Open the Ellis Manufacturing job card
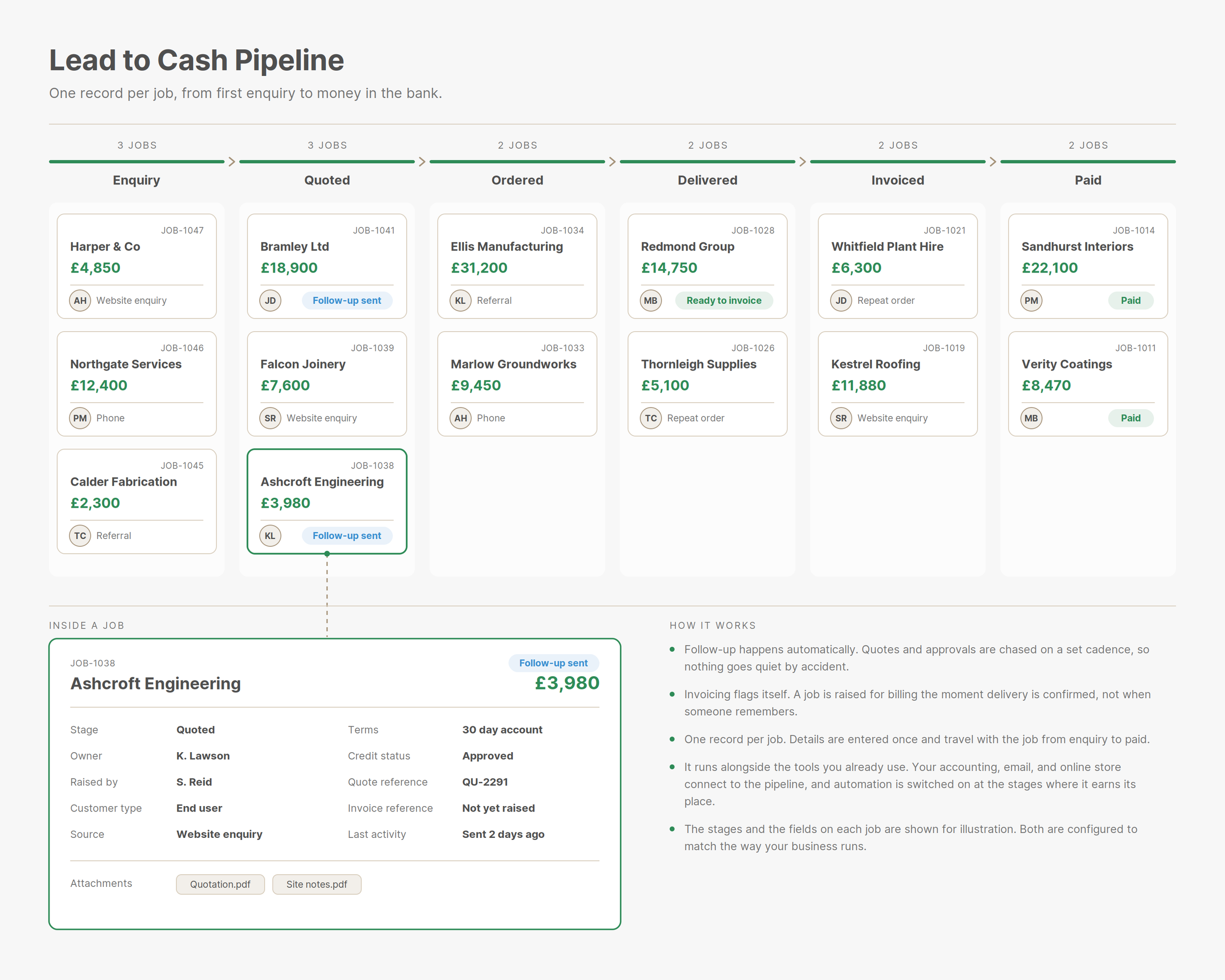 point(517,266)
